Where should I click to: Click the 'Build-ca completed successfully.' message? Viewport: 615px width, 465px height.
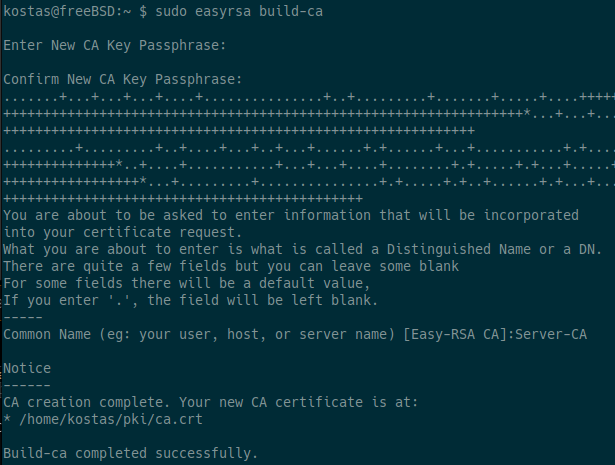(130, 453)
